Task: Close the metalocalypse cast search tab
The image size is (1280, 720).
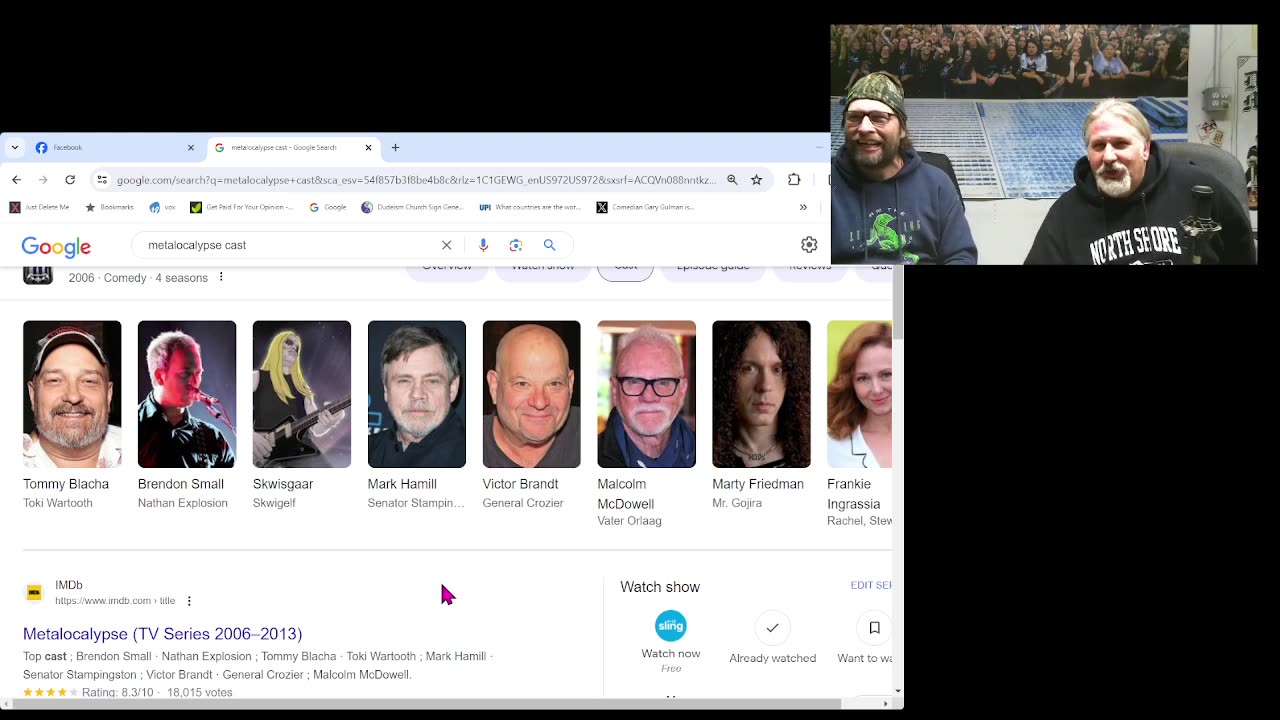Action: click(368, 147)
